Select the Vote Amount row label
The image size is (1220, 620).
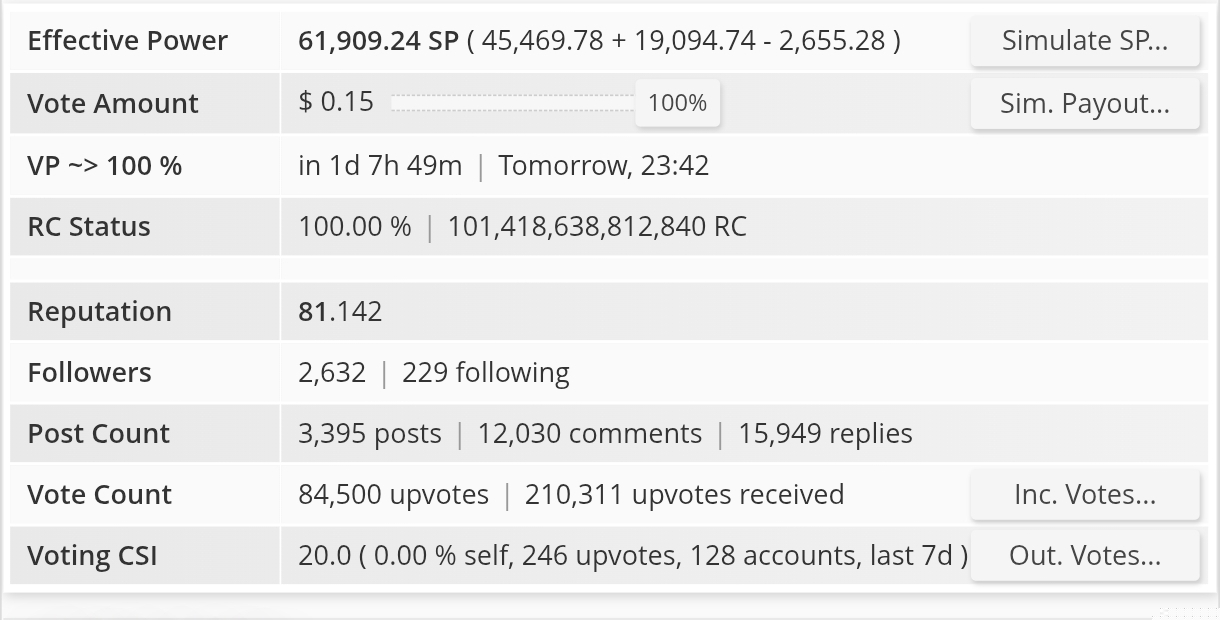tap(113, 104)
